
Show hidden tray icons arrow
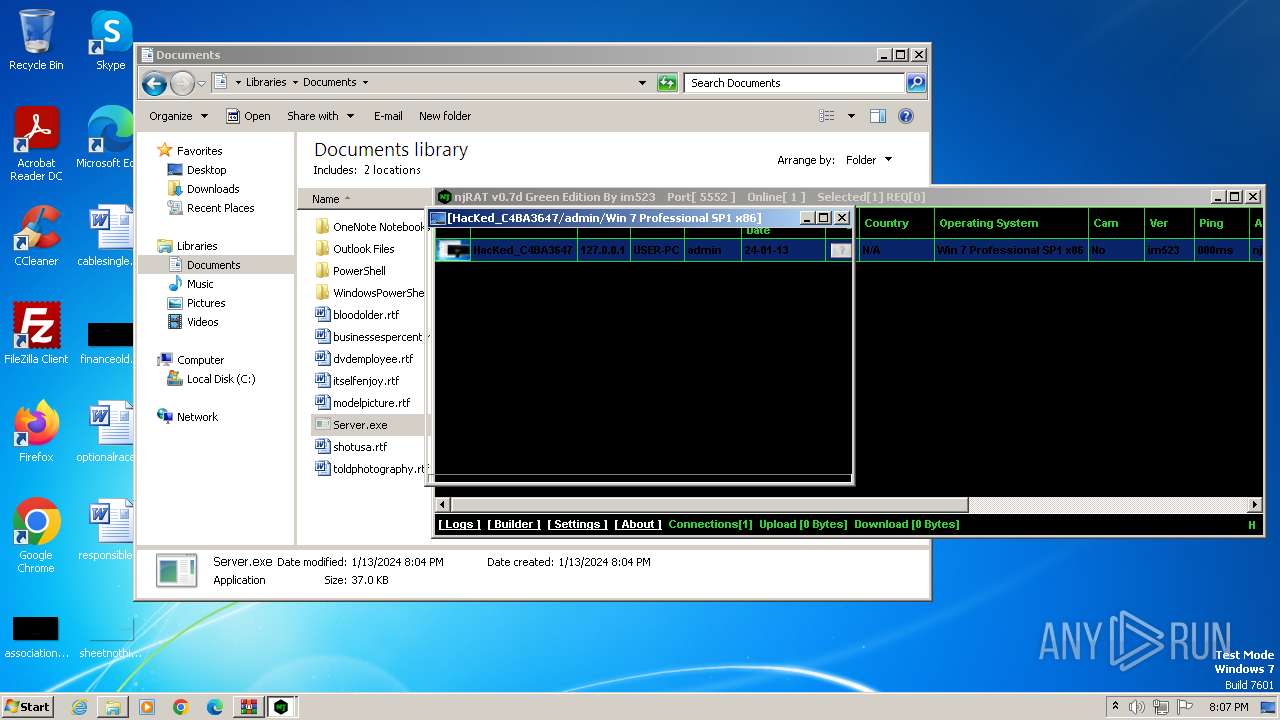(x=1115, y=707)
